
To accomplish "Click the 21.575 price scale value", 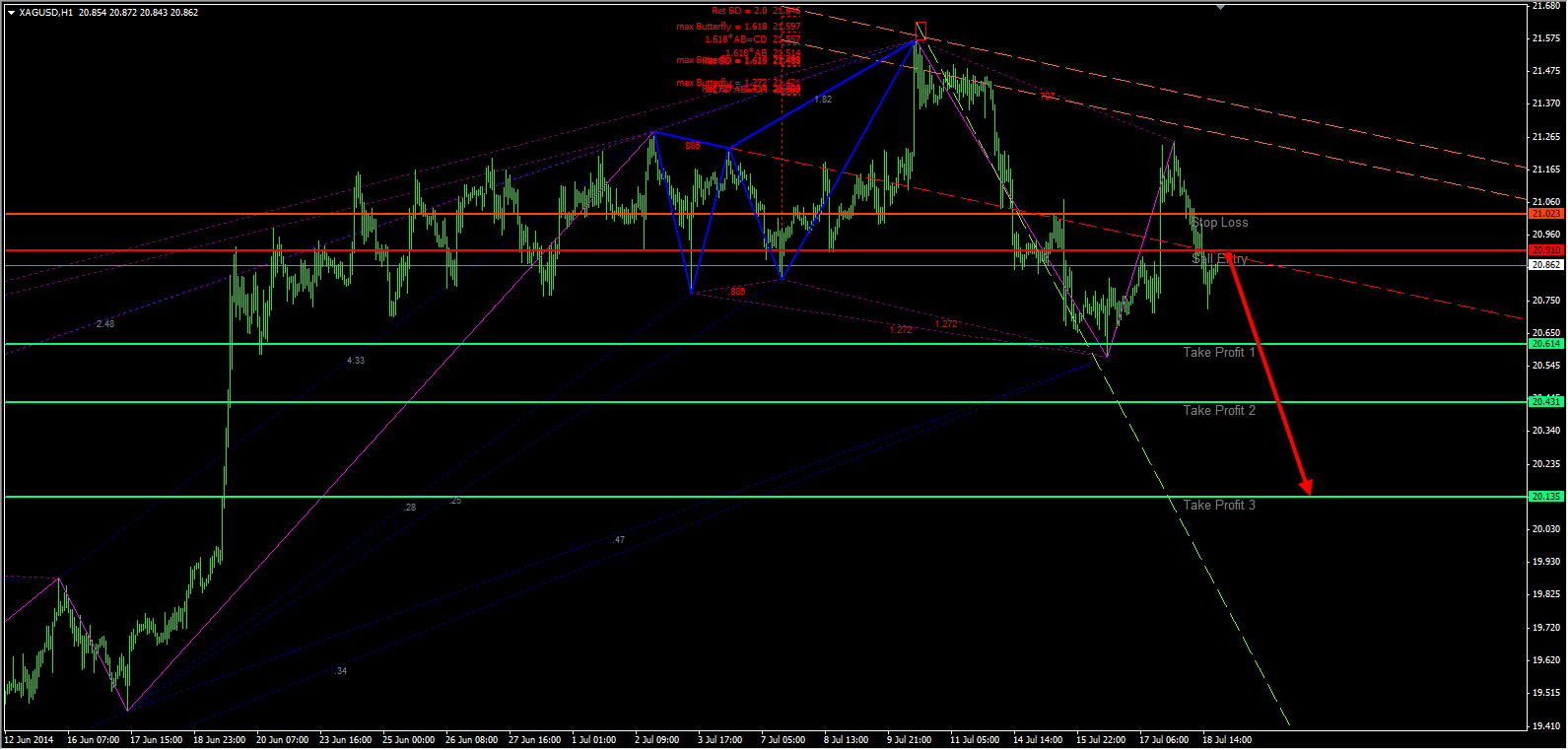I will click(x=1545, y=38).
